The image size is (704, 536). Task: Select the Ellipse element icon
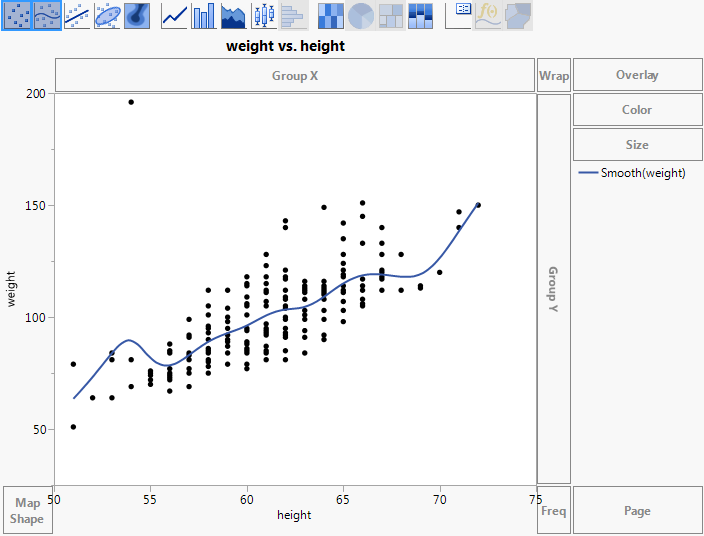(x=107, y=16)
